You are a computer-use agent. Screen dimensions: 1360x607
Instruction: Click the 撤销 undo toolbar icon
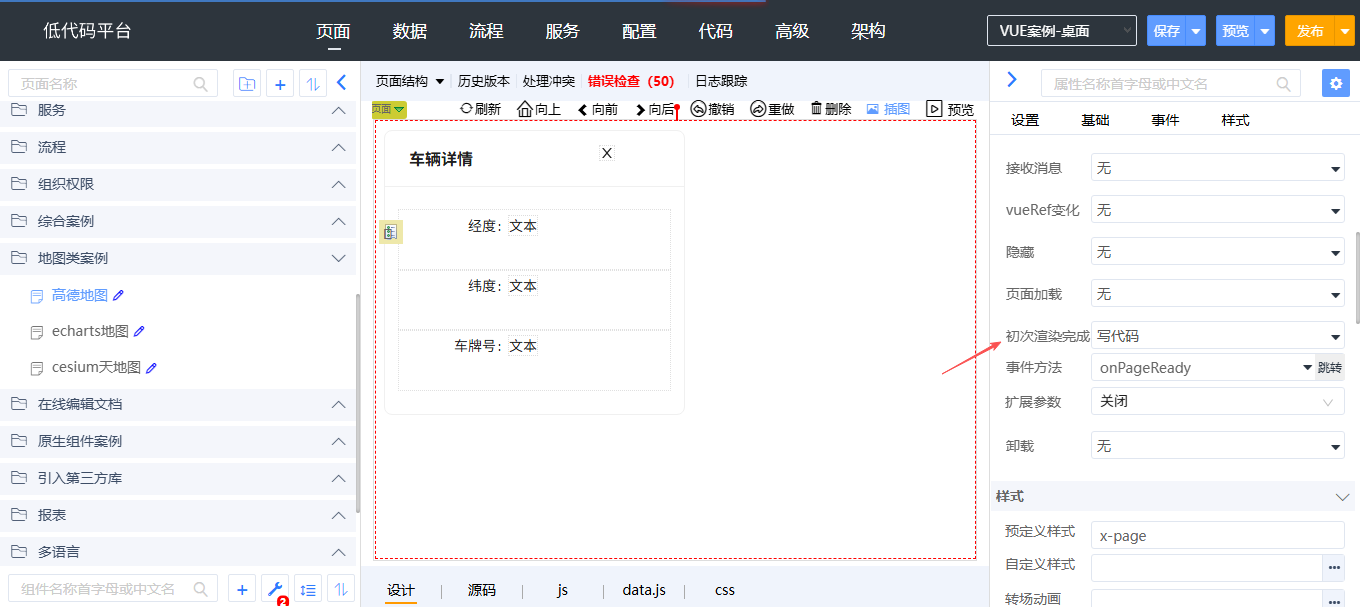point(698,109)
